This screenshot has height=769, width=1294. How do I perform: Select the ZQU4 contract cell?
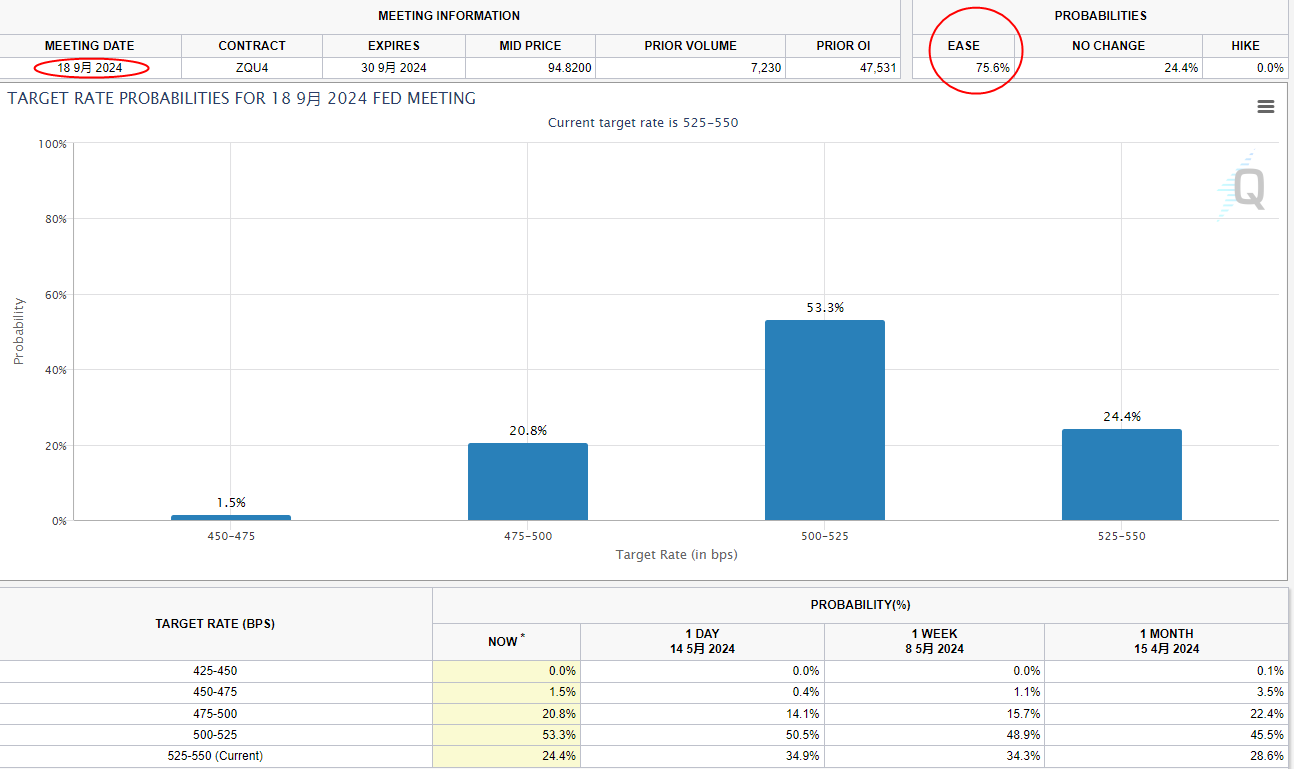point(252,68)
